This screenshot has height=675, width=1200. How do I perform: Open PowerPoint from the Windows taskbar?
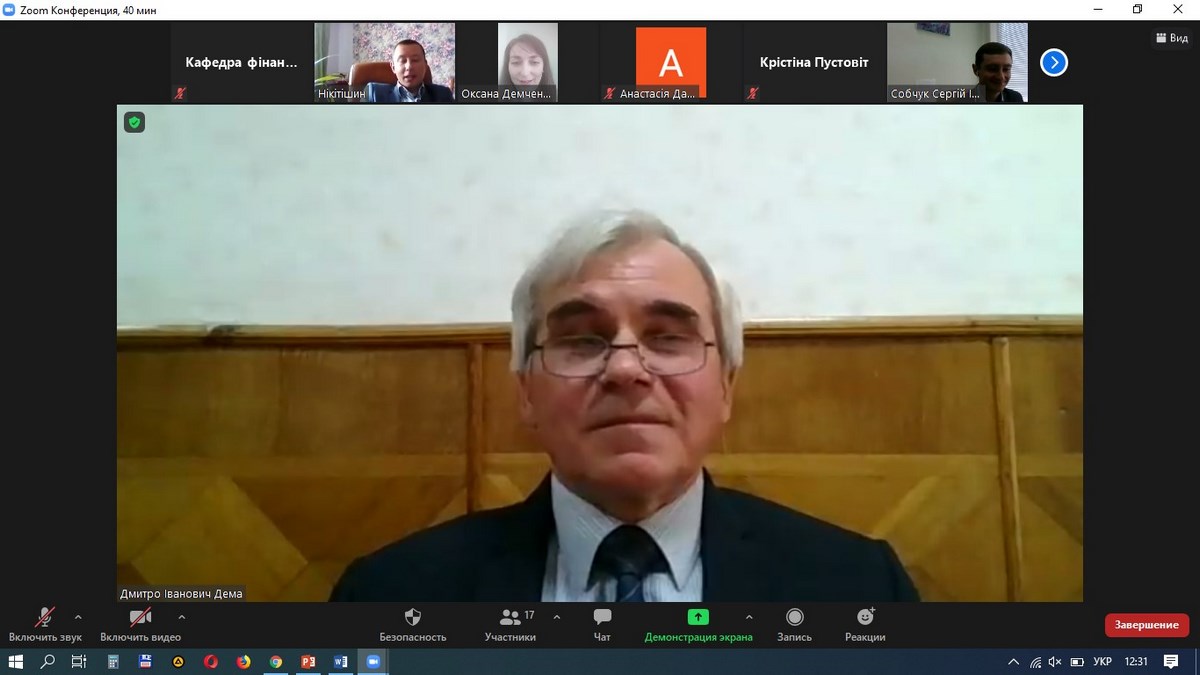click(x=308, y=662)
